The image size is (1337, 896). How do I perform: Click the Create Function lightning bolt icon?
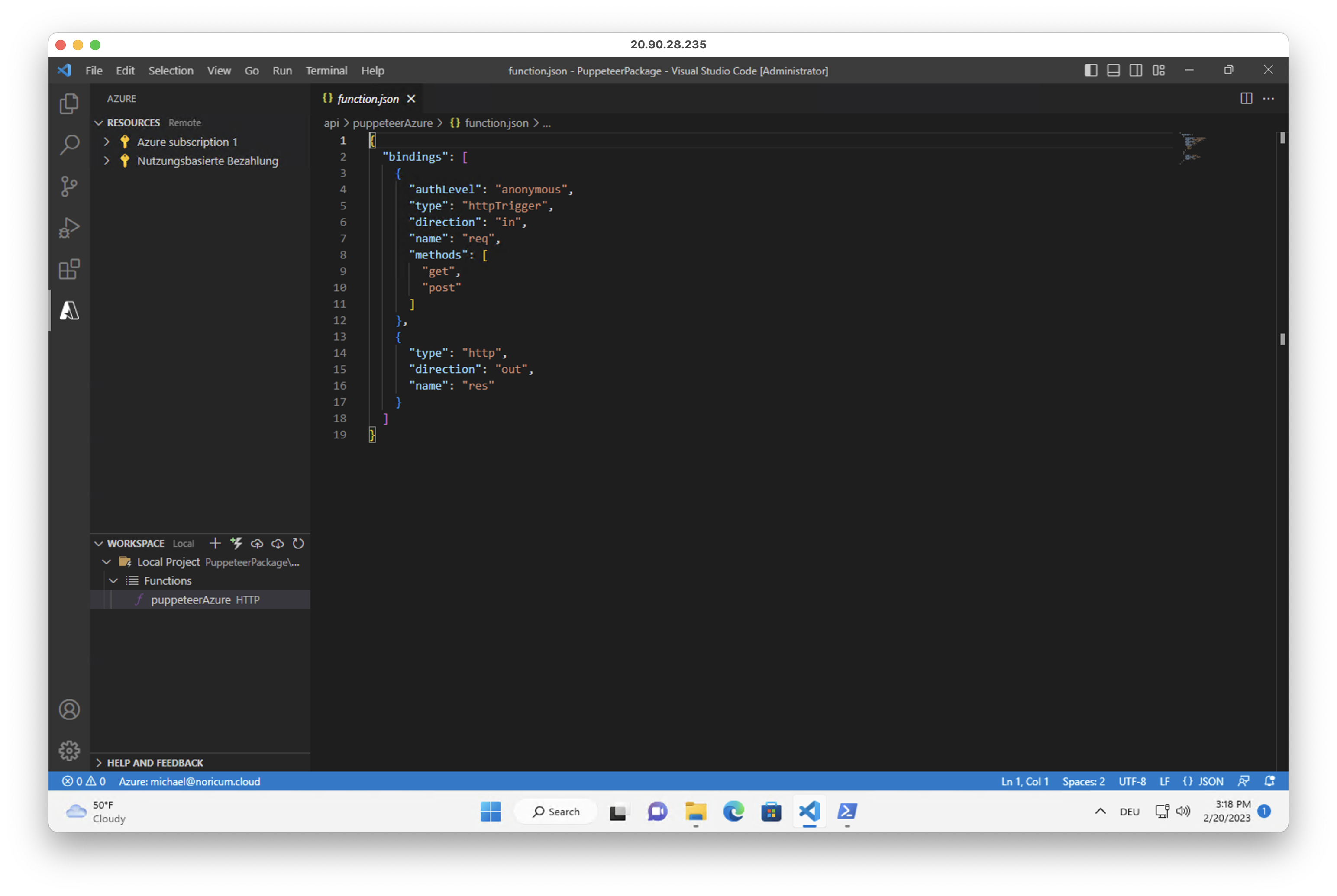[236, 543]
